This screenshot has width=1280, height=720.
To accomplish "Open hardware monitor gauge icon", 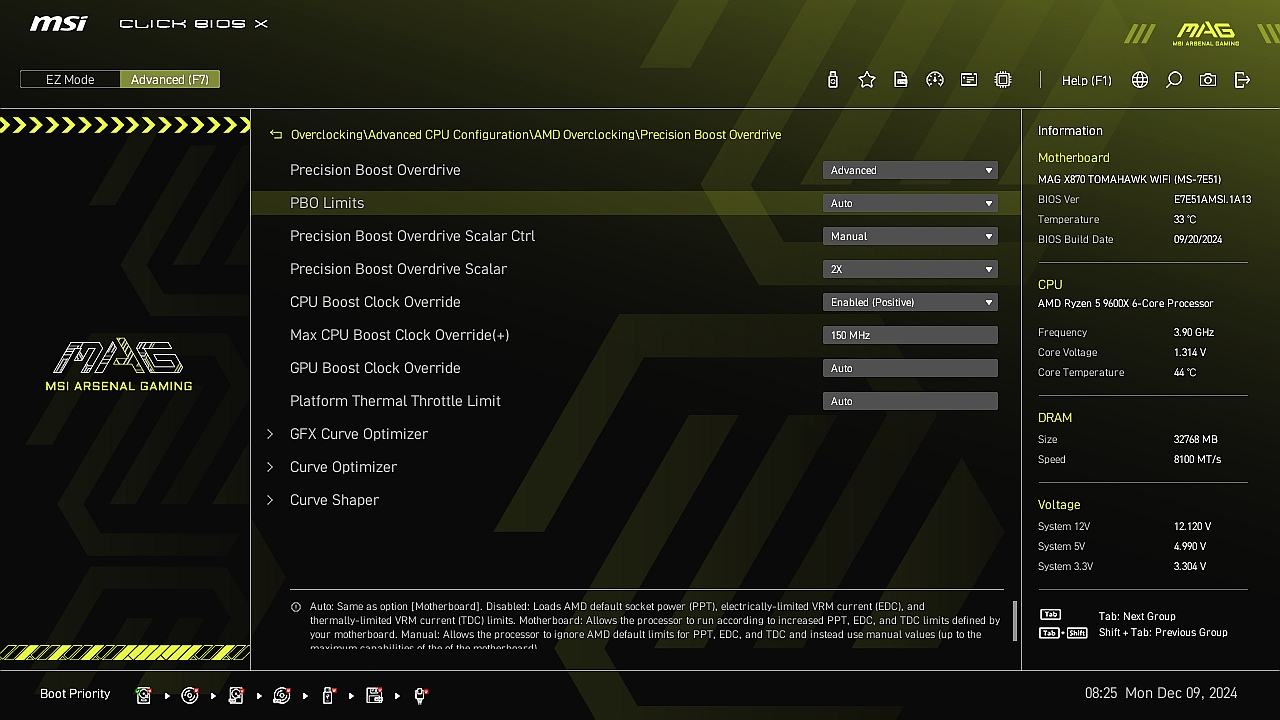I will pos(935,80).
